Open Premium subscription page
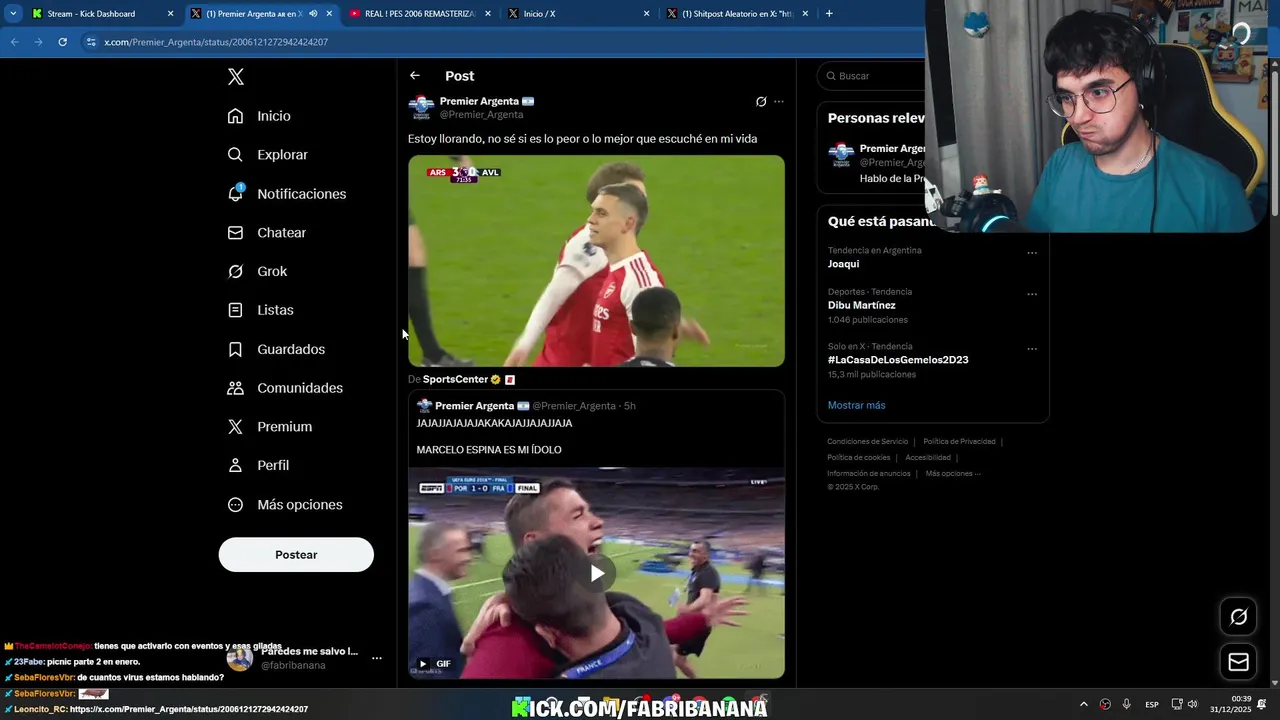Screen dimensions: 1280x720 coord(269,426)
